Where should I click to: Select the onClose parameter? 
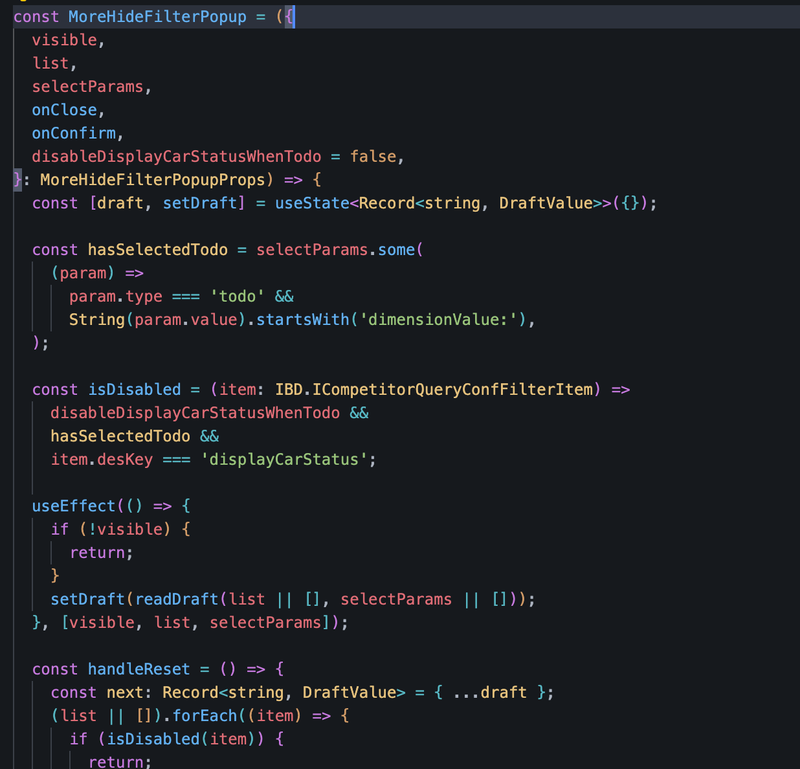coord(64,110)
